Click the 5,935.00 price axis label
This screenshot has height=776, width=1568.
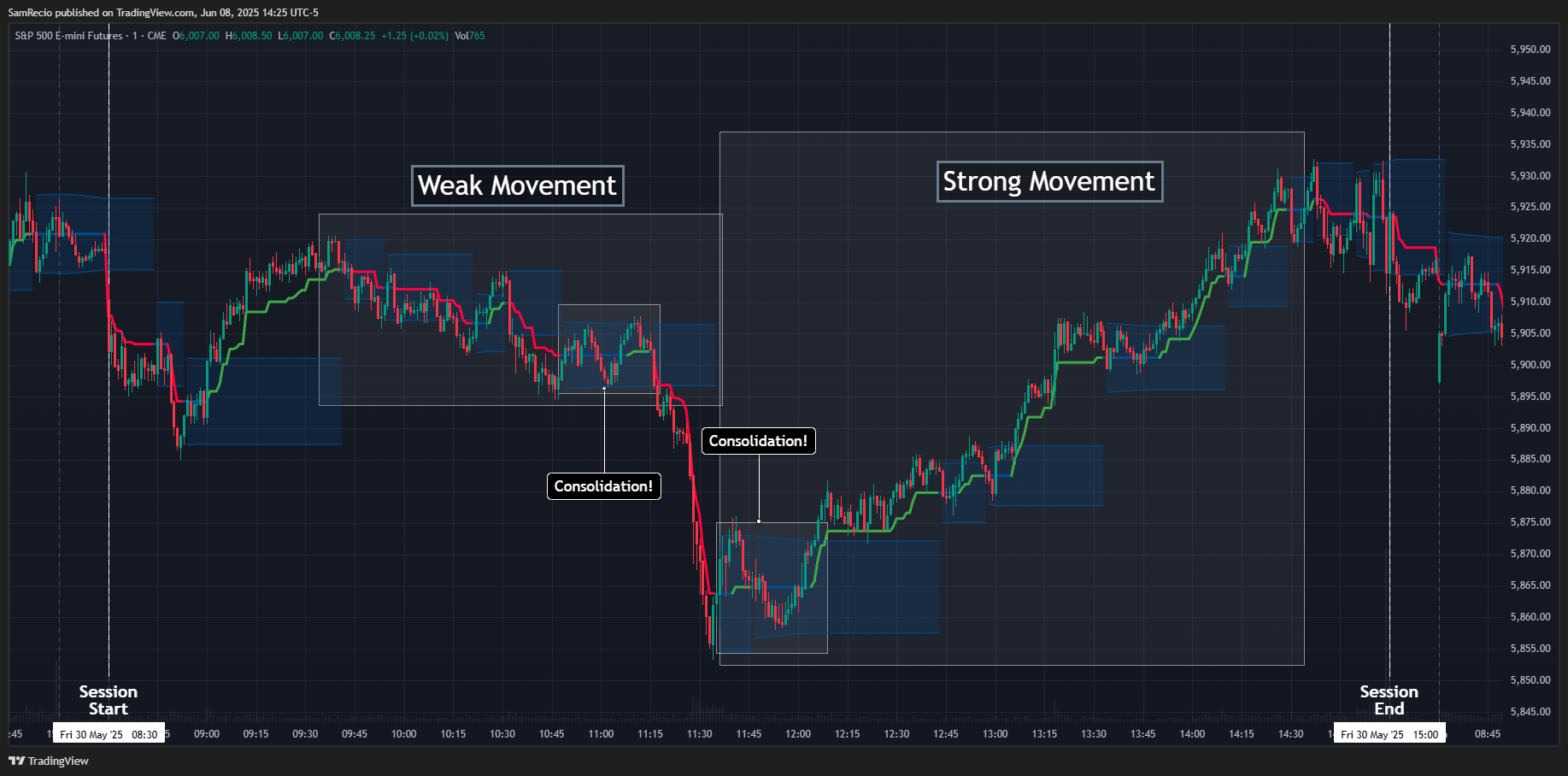point(1530,144)
